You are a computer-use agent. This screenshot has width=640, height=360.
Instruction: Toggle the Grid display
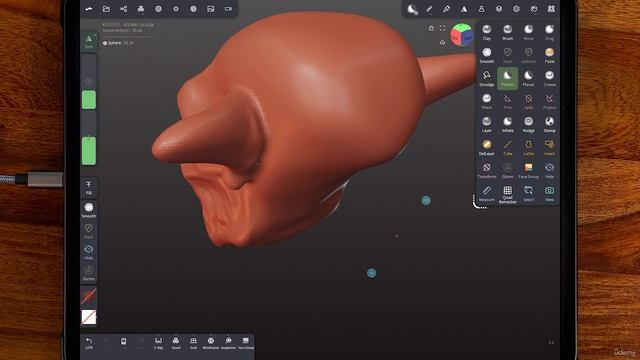tap(193, 343)
